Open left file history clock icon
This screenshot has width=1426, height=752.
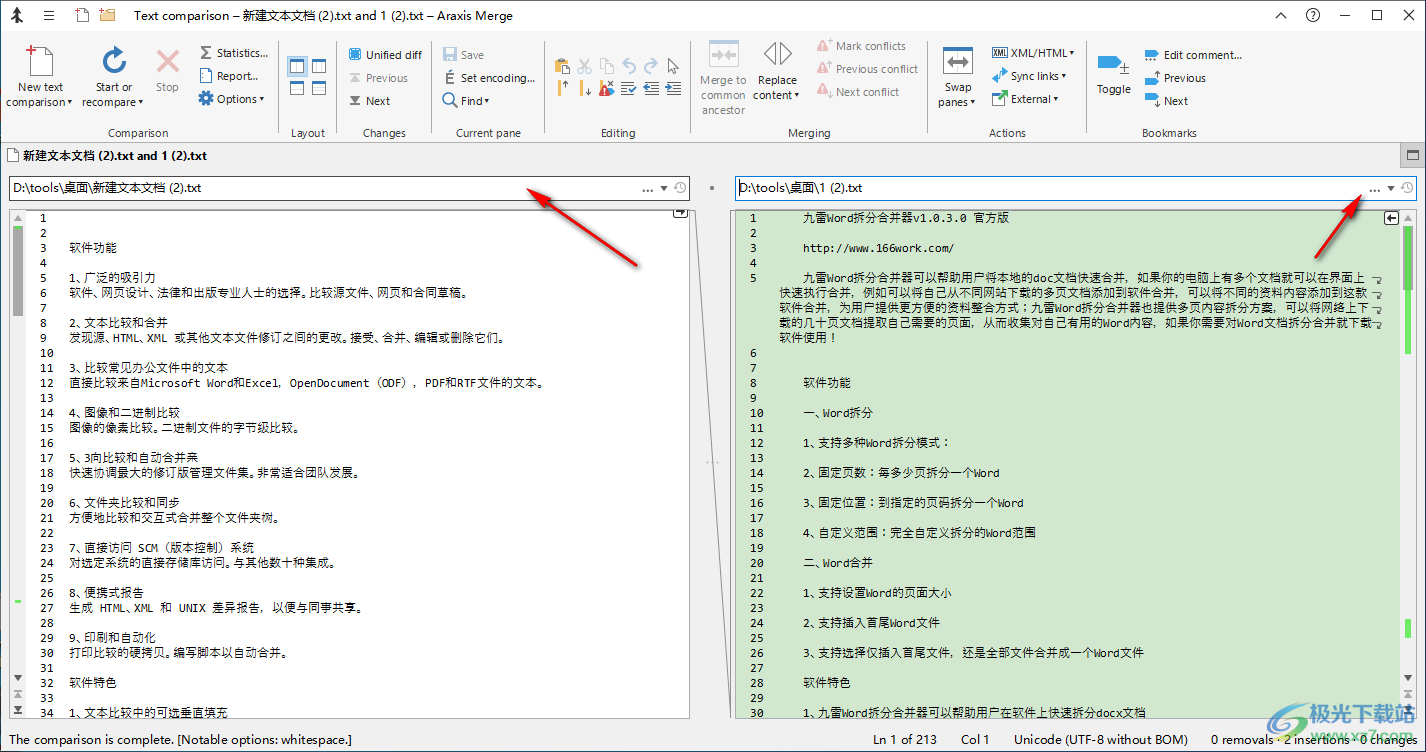[680, 188]
